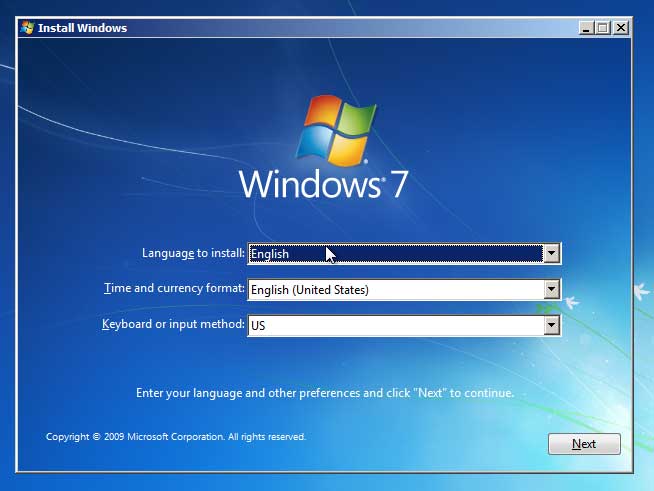Screen dimensions: 654x491
Task: Click Next to continue setup
Action: click(584, 444)
